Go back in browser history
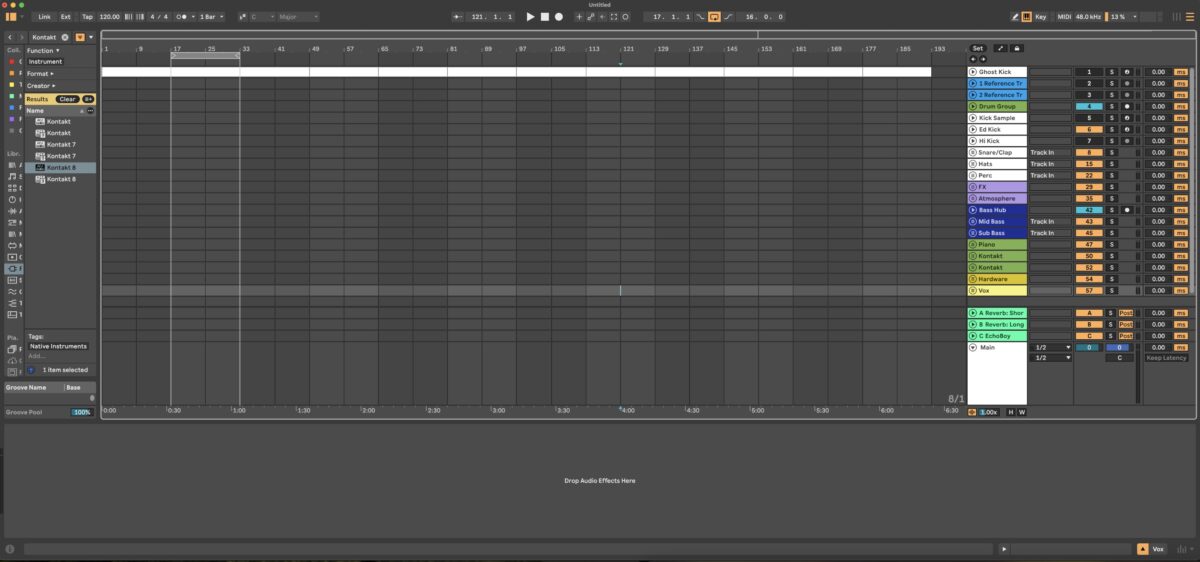The height and width of the screenshot is (562, 1200). coord(9,37)
